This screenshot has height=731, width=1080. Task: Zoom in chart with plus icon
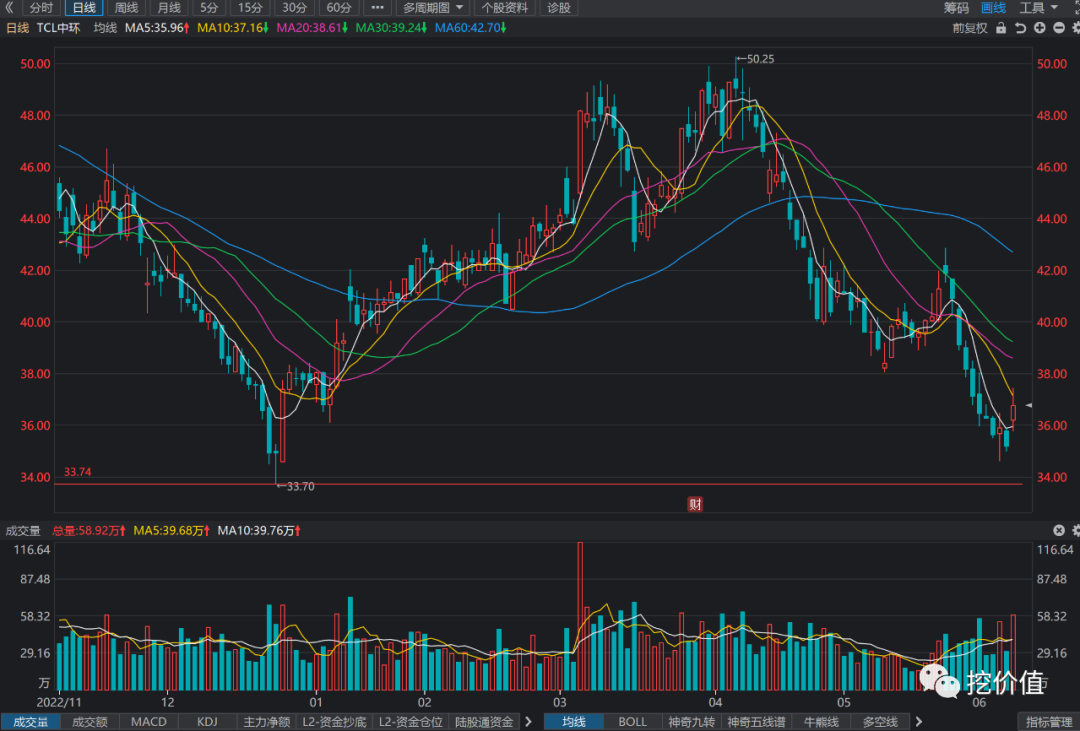point(1039,28)
